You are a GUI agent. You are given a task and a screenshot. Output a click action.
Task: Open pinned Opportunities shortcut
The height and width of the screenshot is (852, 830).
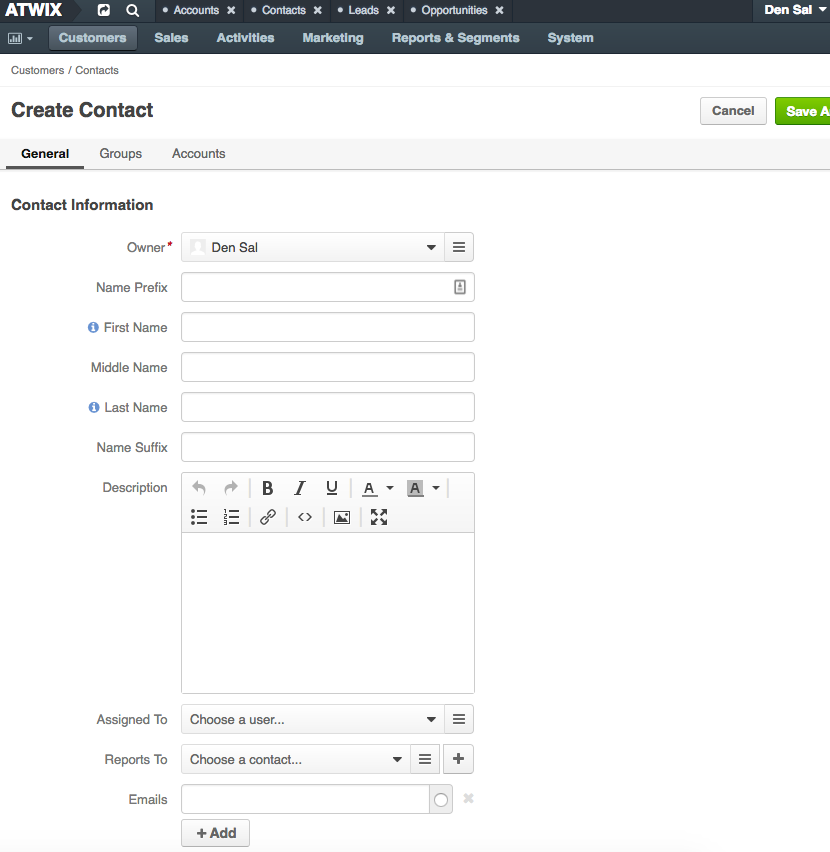[x=454, y=10]
